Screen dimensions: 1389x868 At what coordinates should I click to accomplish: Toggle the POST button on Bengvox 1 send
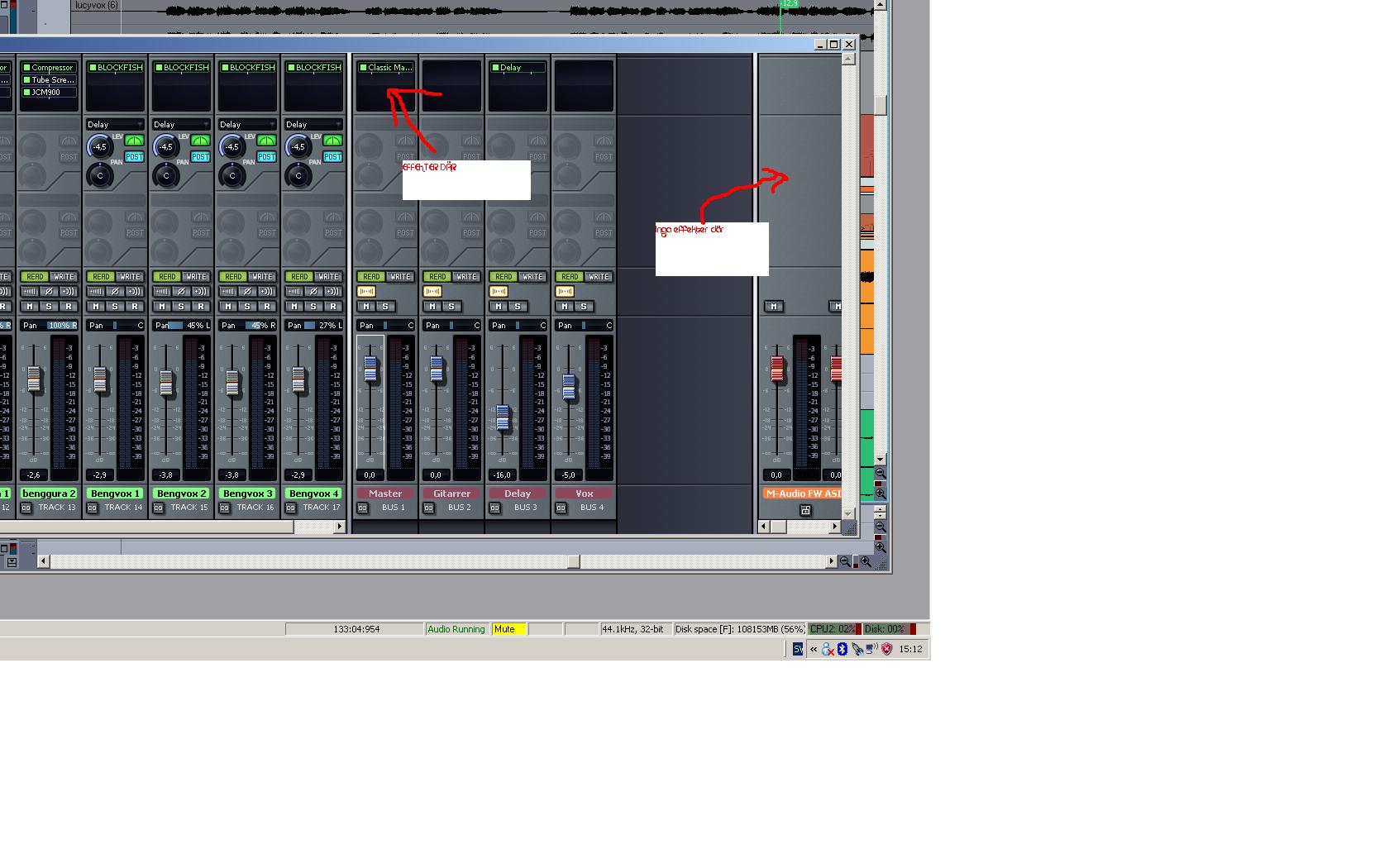tap(134, 157)
